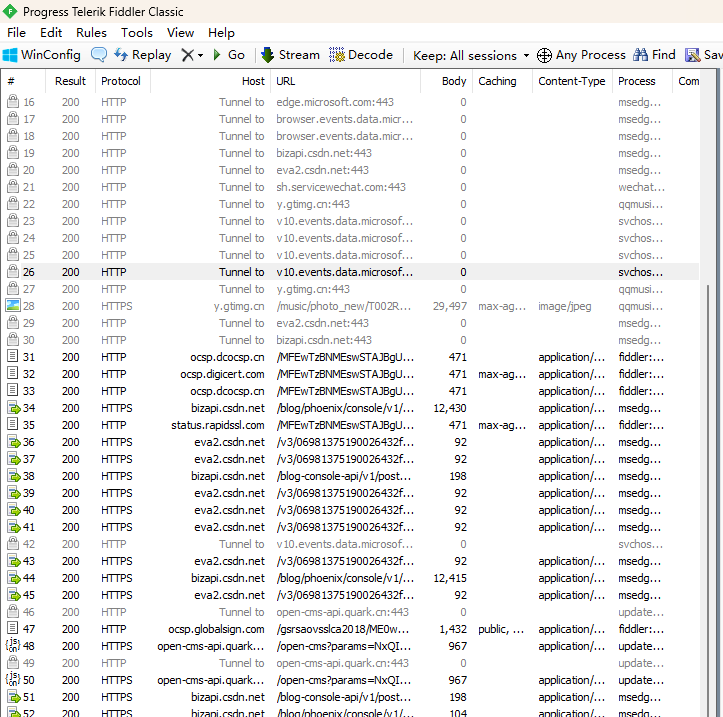This screenshot has width=723, height=717.
Task: Click the lock icon of session 46
Action: point(13,611)
